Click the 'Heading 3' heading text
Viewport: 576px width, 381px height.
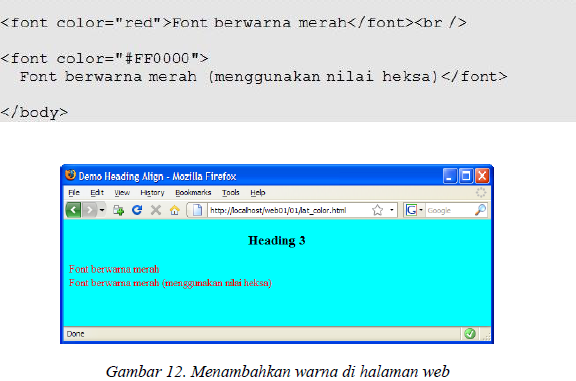pyautogui.click(x=277, y=241)
